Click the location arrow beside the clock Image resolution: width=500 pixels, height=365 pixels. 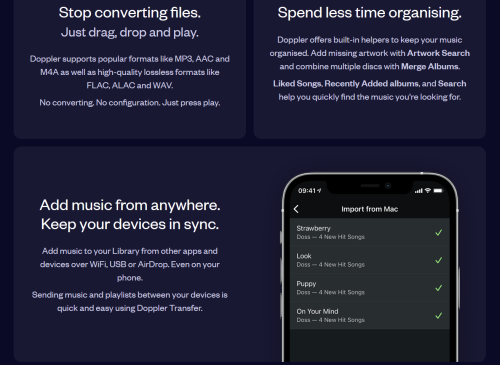click(319, 190)
